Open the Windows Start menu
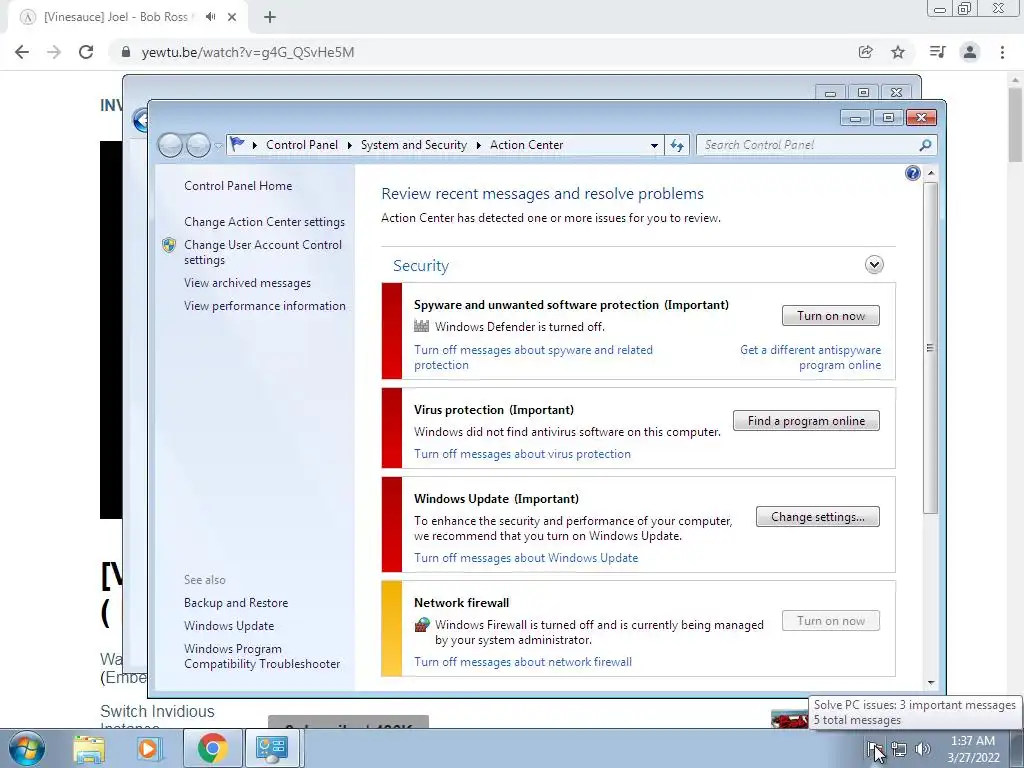Screen dimensions: 1024x768 click(x=27, y=748)
